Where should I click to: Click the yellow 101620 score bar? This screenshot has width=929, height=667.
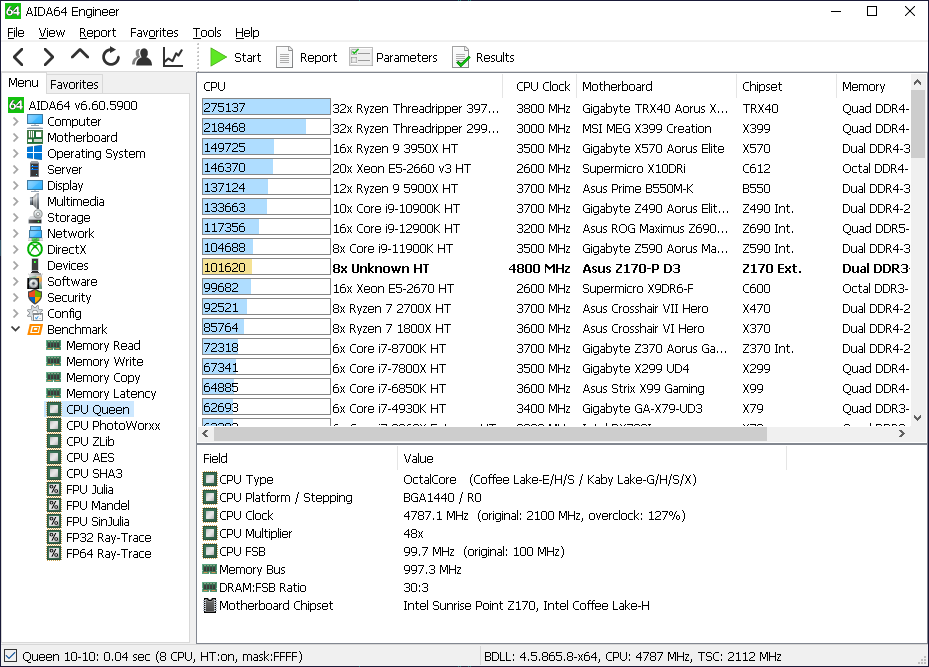tap(266, 267)
